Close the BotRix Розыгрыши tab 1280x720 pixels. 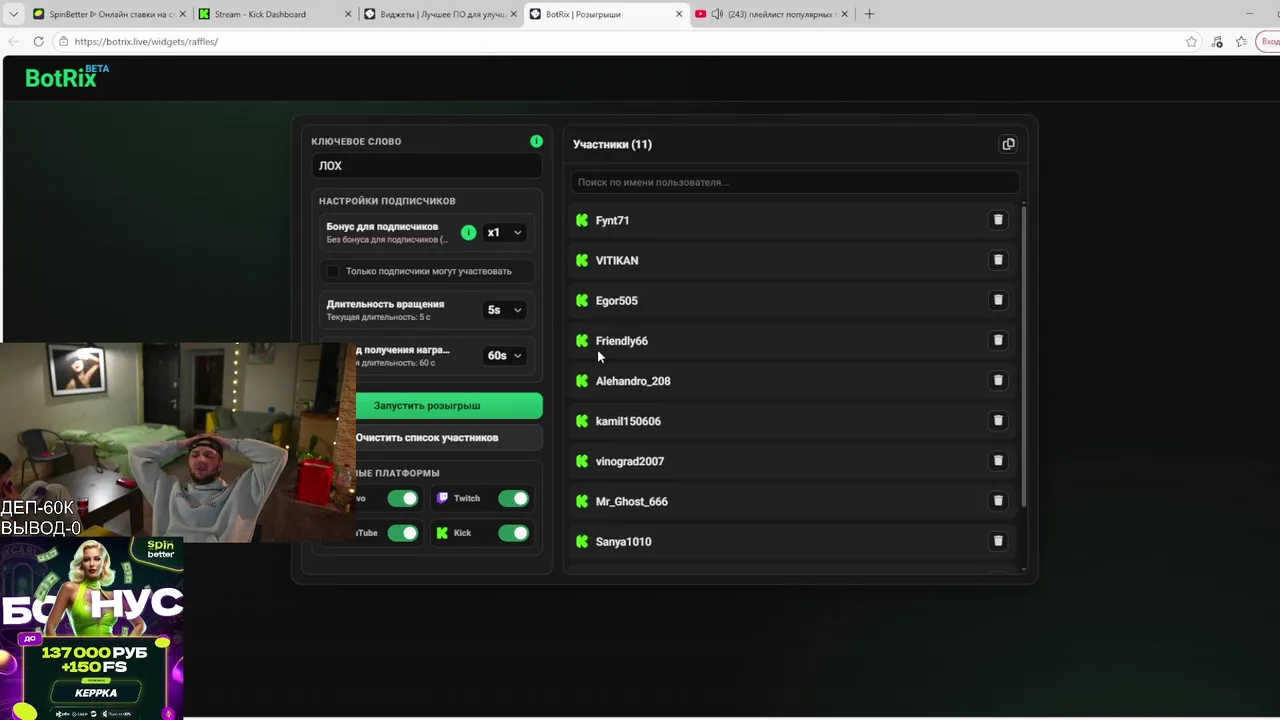click(679, 14)
